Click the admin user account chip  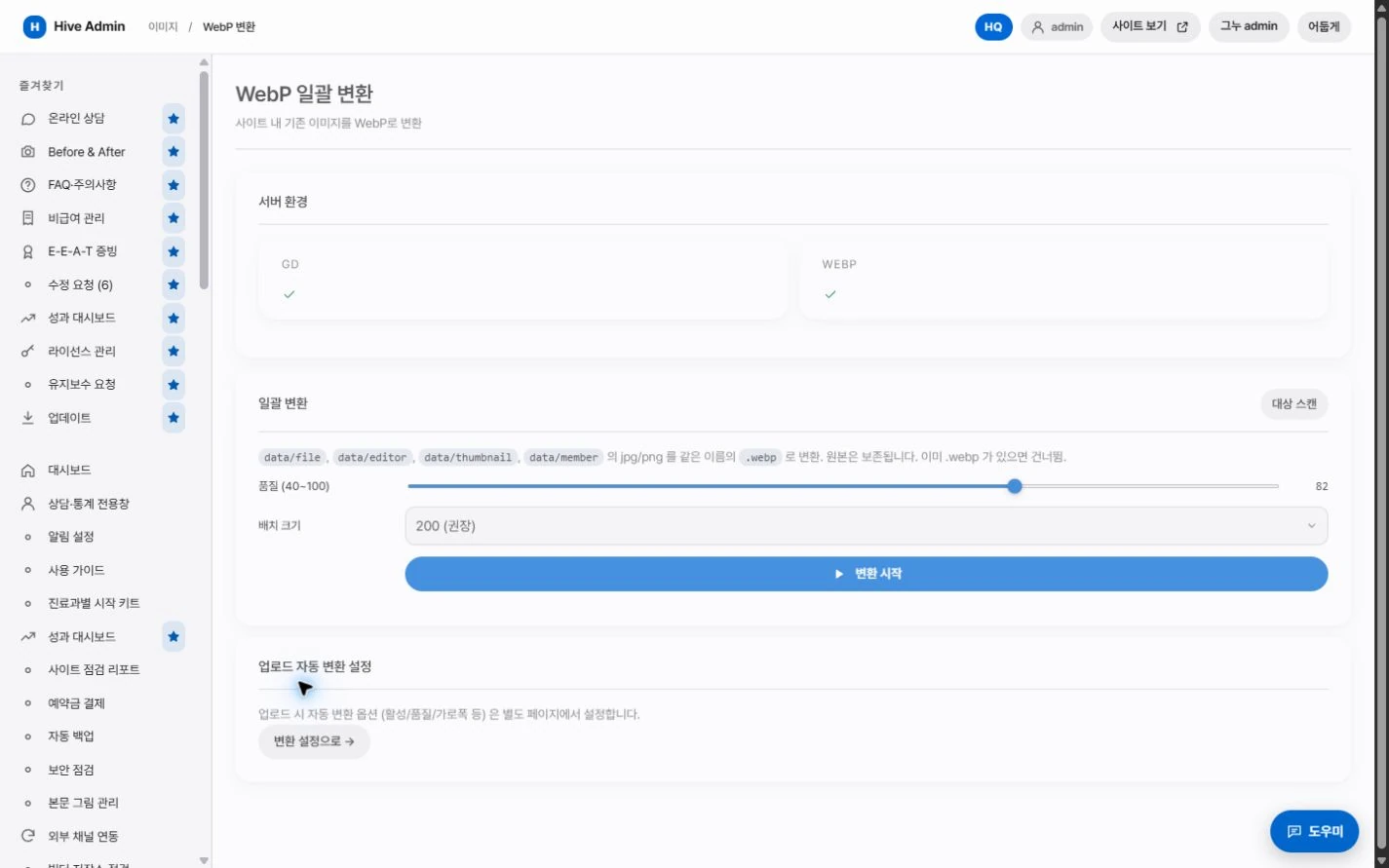pos(1057,27)
